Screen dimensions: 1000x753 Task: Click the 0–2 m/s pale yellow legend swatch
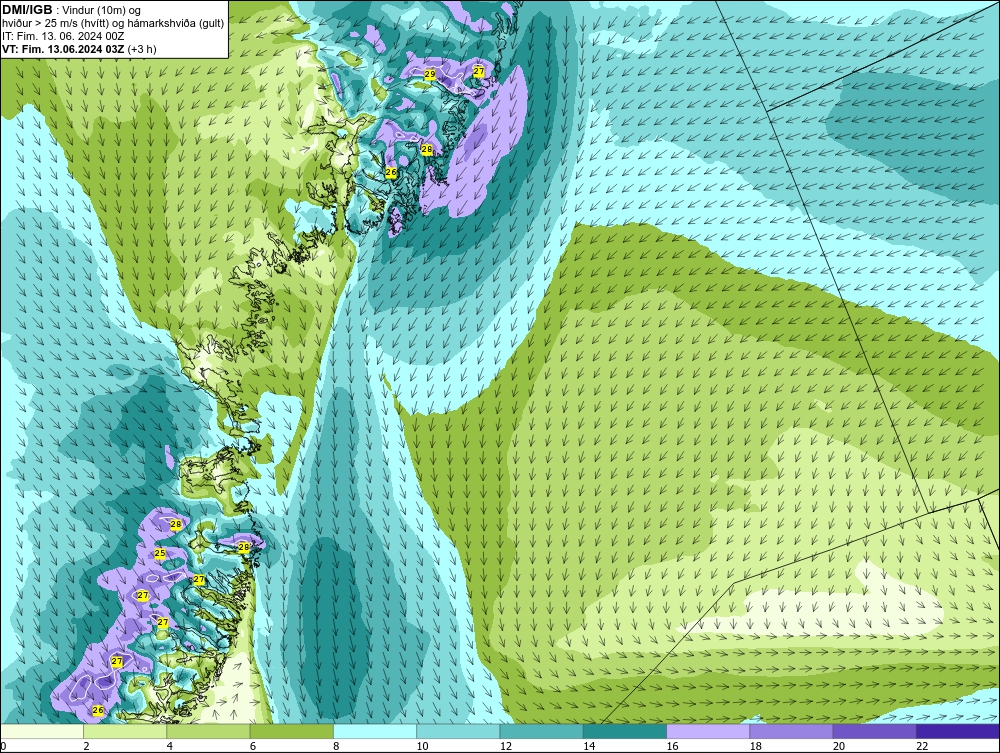point(41,731)
